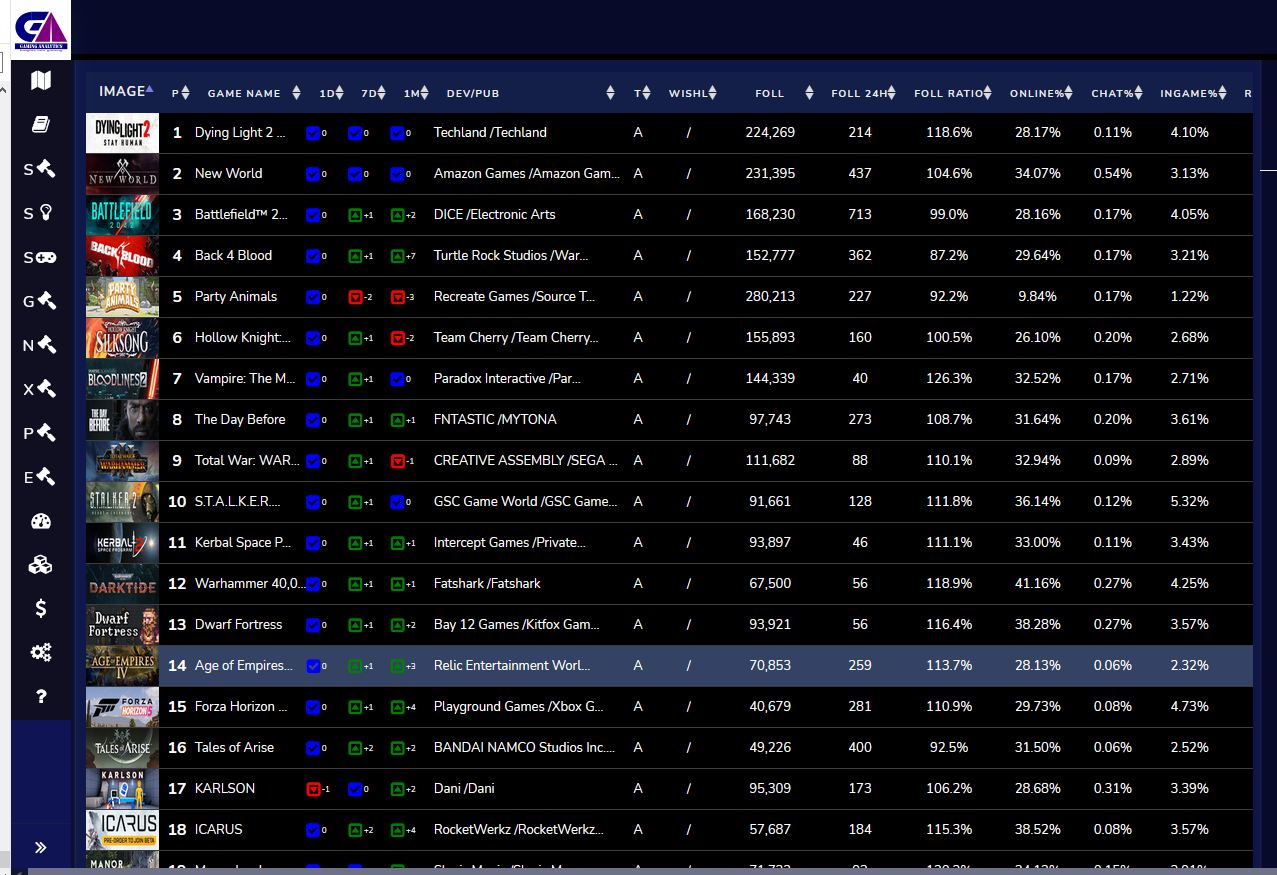
Task: Sort by FOLL 24H column header
Action: 864,93
